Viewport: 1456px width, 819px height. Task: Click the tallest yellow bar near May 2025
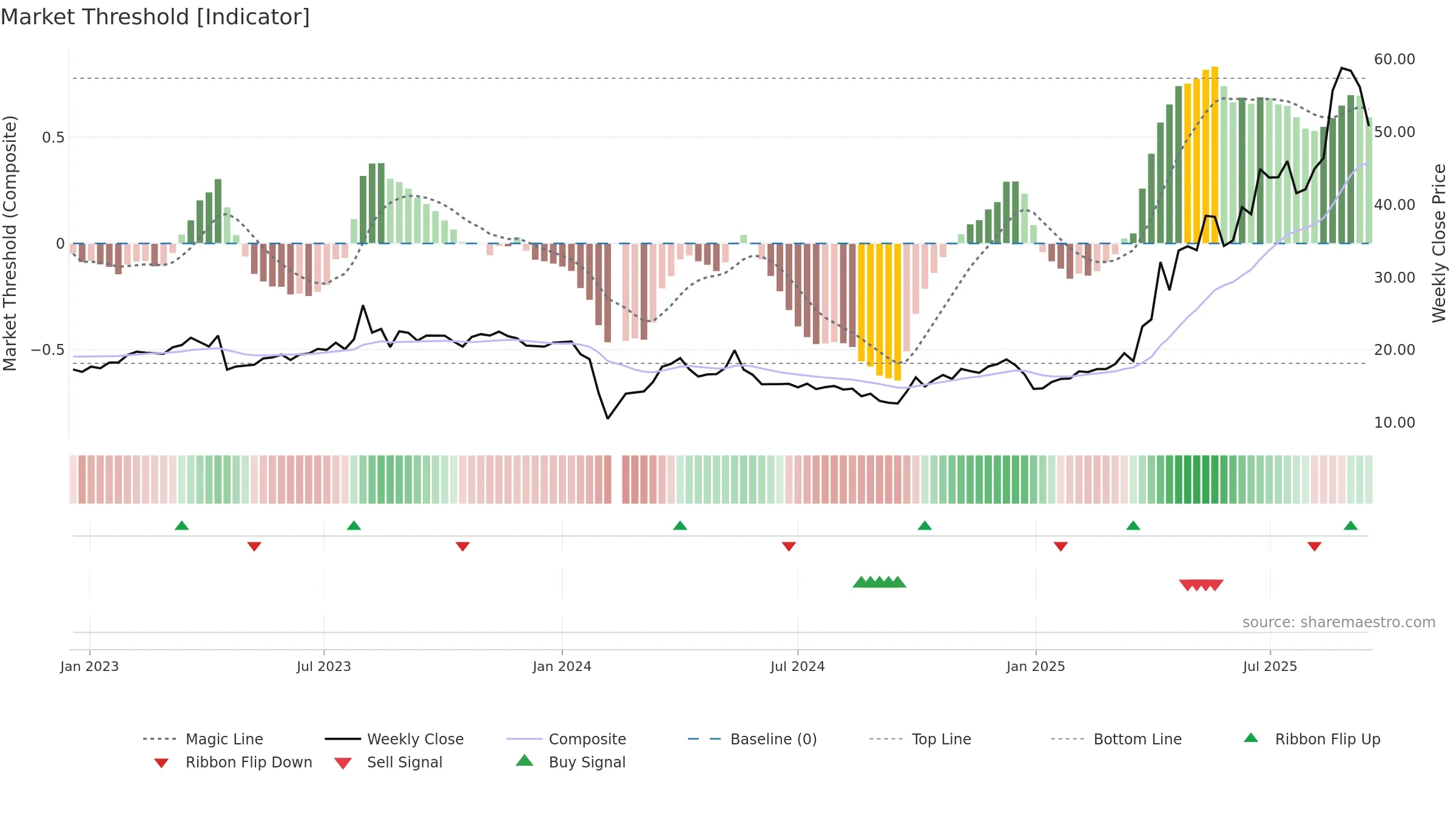[1215, 155]
